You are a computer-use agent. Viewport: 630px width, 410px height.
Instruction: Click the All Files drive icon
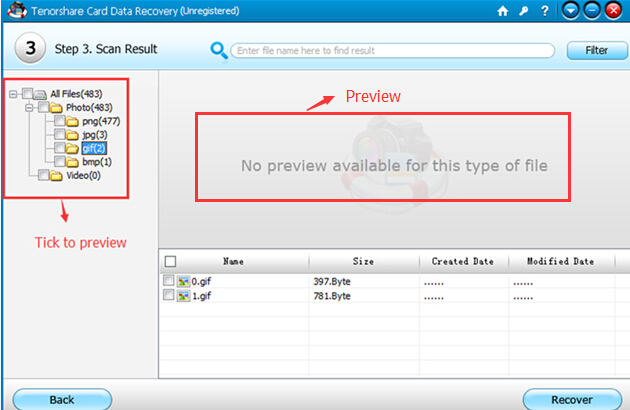point(41,94)
